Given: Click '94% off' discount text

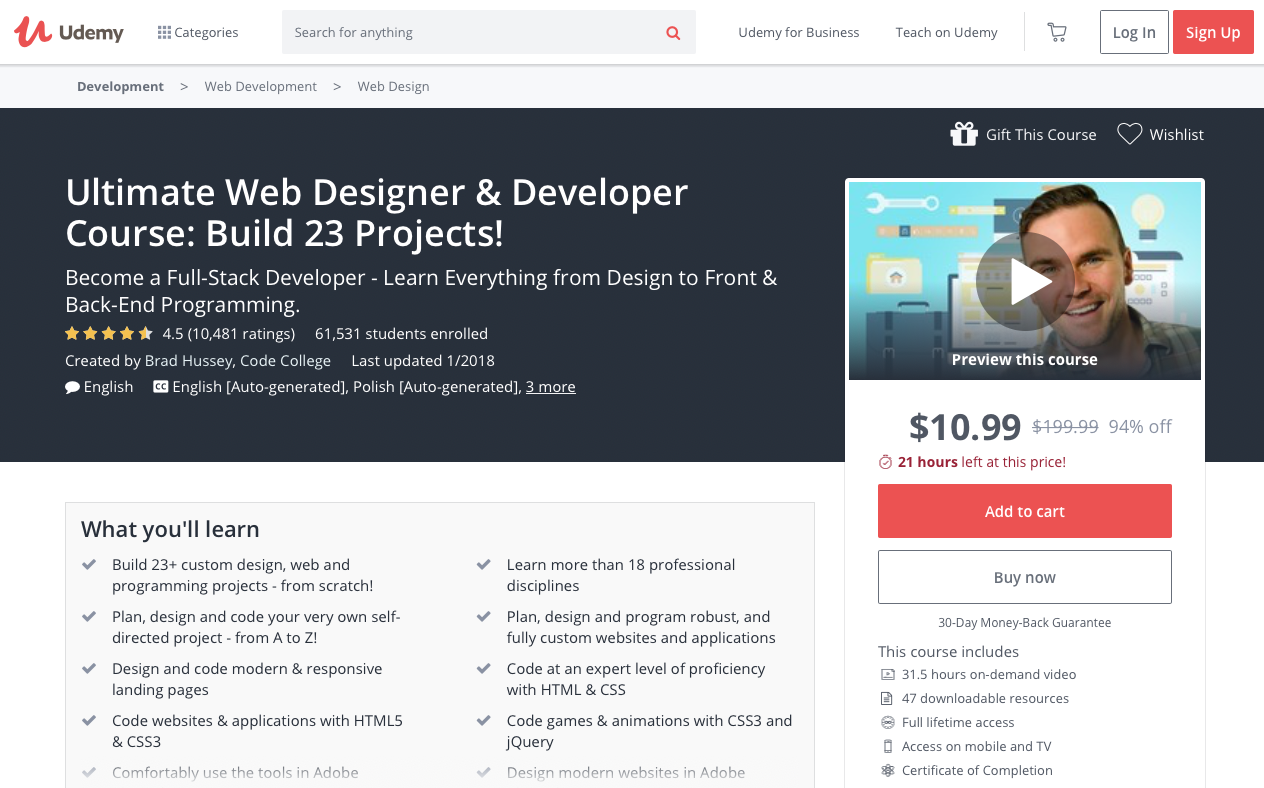Looking at the screenshot, I should pyautogui.click(x=1140, y=427).
